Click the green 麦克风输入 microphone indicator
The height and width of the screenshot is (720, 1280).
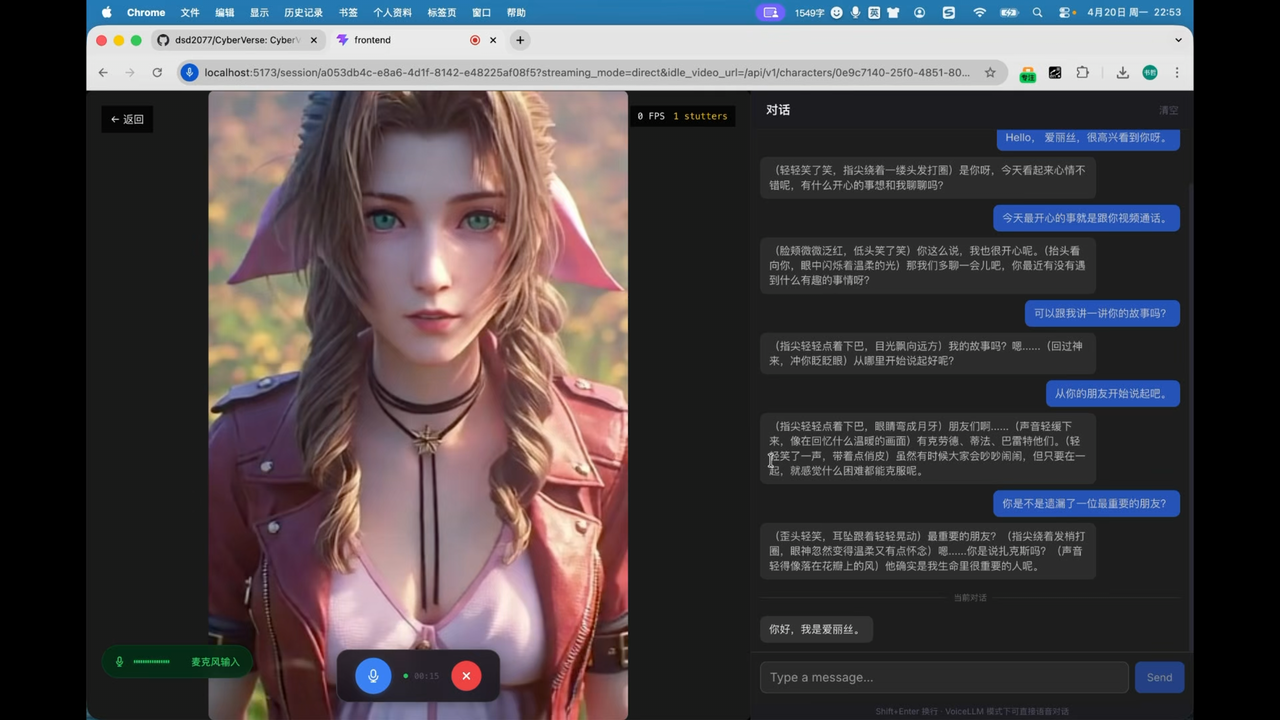(x=177, y=662)
